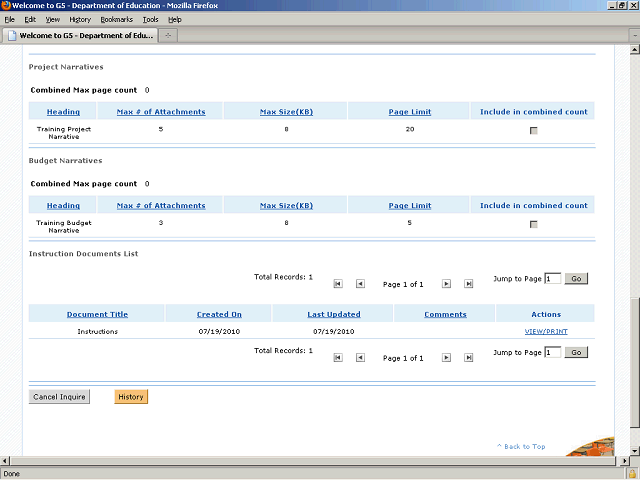Open VIEW/PRINT link for Instructions
The height and width of the screenshot is (480, 640).
point(546,331)
